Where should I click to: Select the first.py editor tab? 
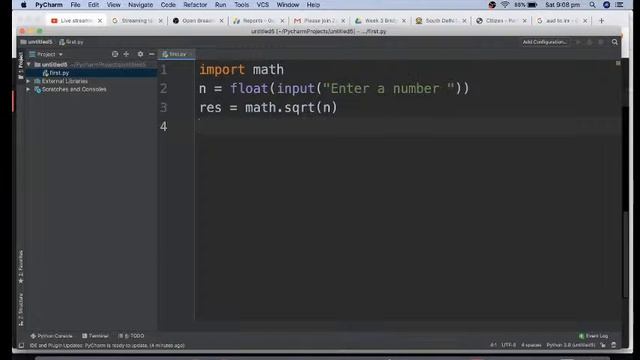click(176, 54)
